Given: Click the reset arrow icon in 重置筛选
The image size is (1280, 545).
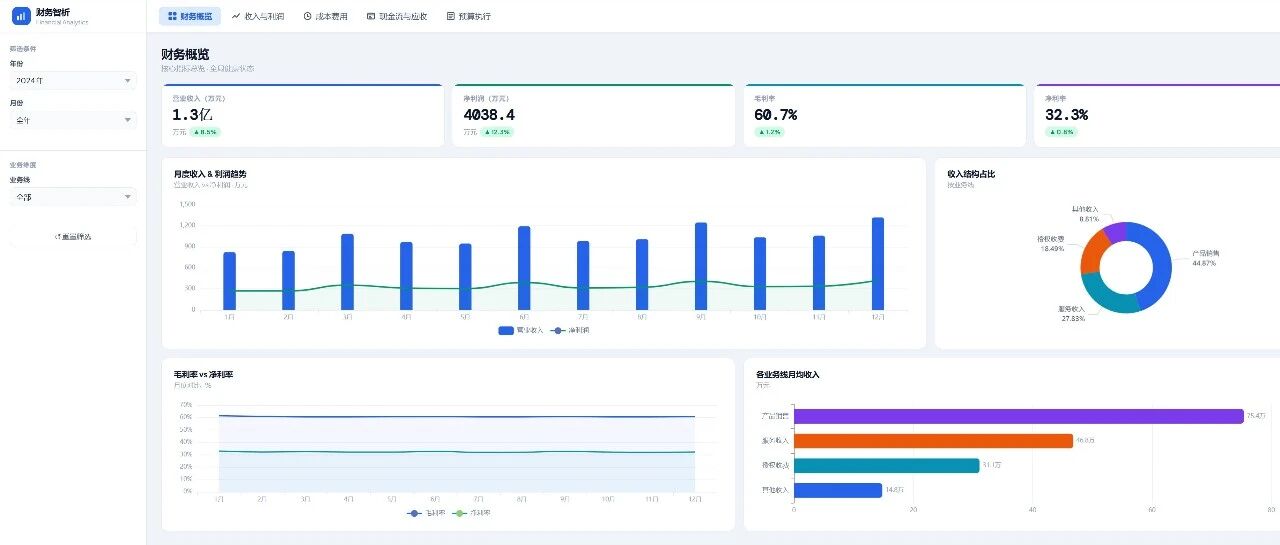Looking at the screenshot, I should [x=57, y=237].
